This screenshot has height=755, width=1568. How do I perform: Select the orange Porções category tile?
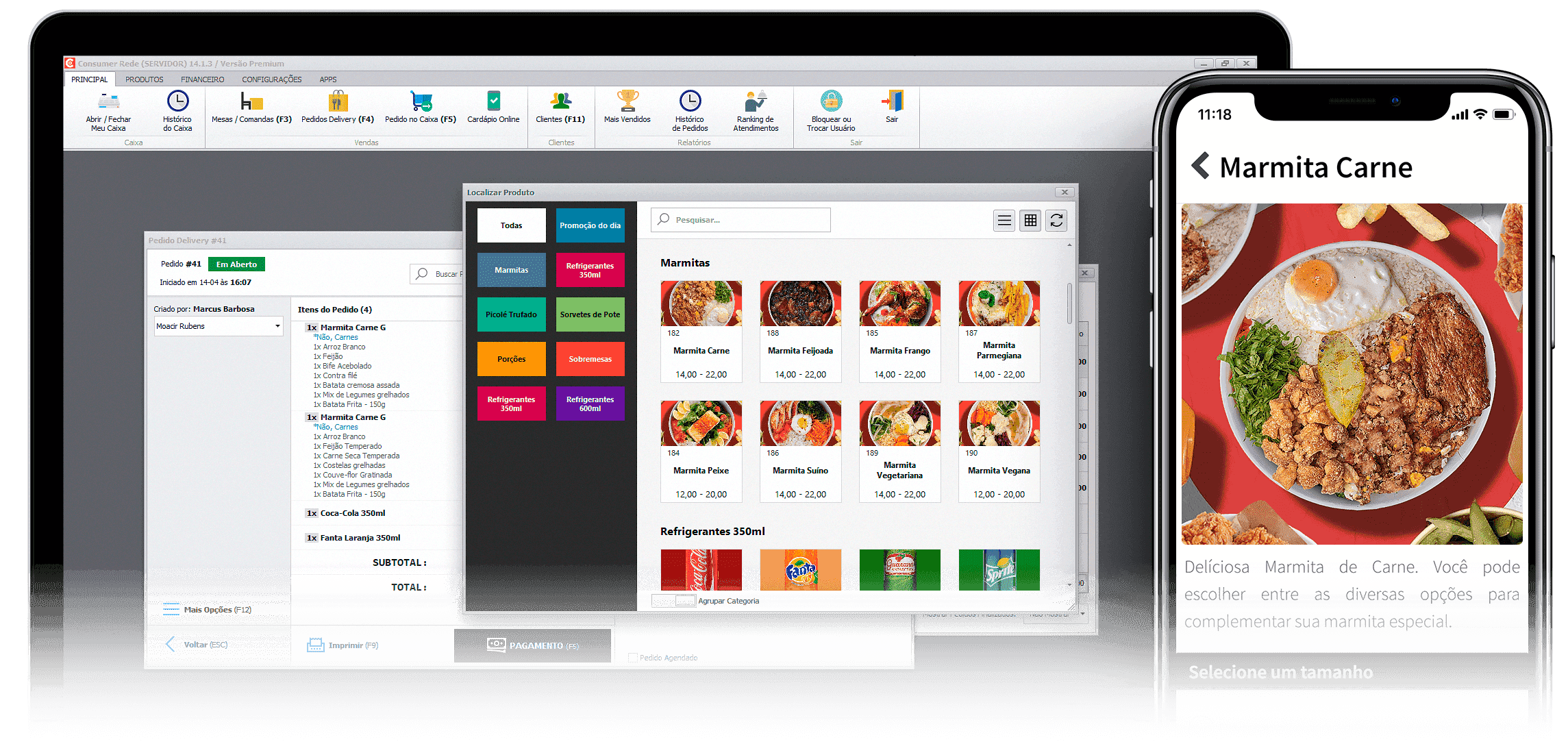[512, 359]
